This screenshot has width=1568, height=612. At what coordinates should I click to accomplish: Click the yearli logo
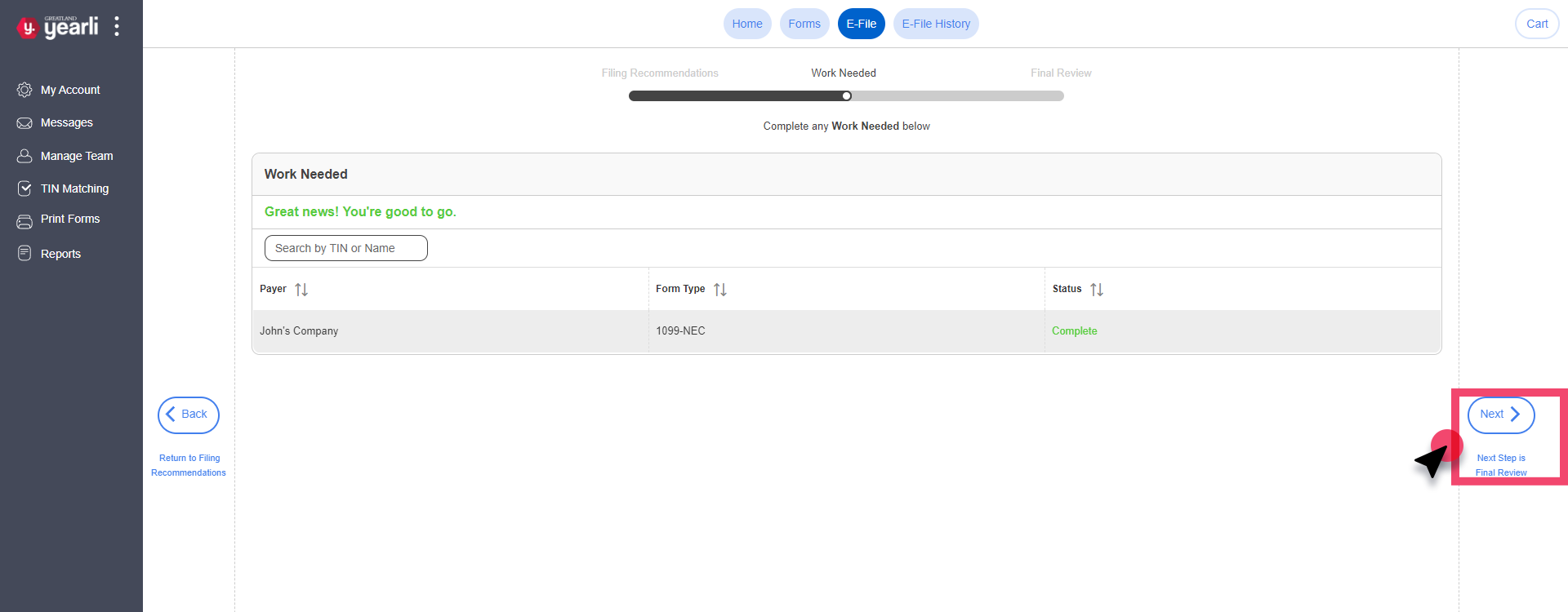(x=57, y=27)
